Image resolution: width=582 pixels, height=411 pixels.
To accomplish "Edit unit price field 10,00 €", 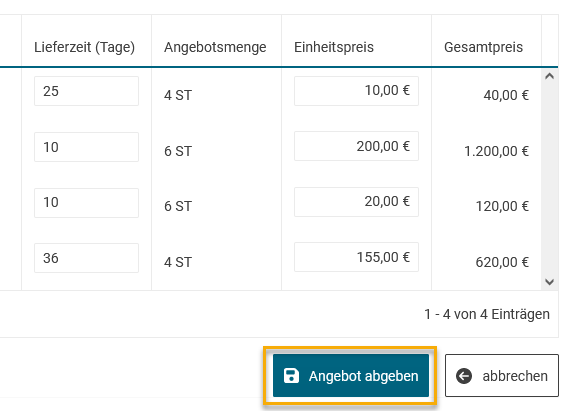I will click(x=356, y=91).
